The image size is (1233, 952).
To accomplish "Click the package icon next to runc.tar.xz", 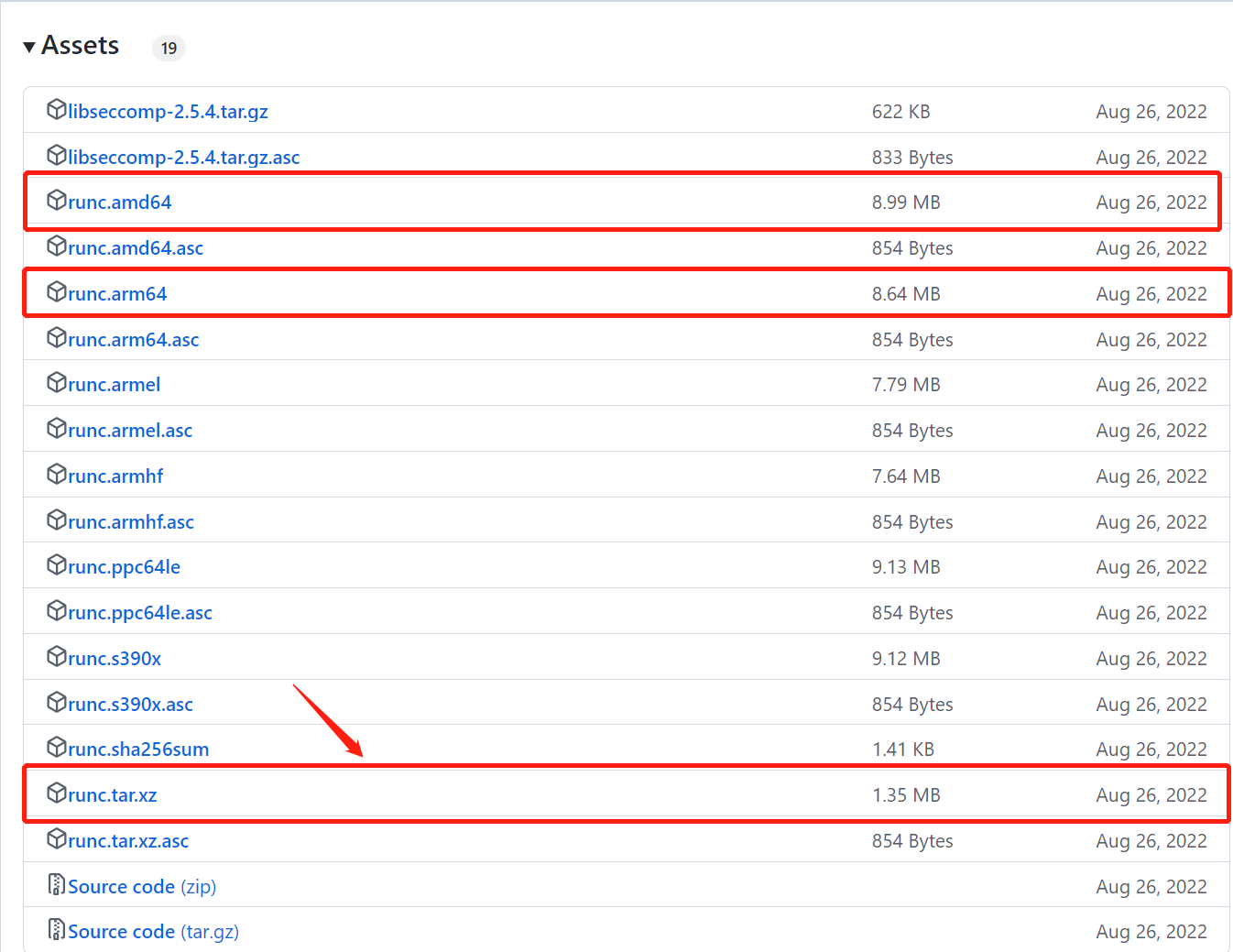I will pyautogui.click(x=57, y=793).
